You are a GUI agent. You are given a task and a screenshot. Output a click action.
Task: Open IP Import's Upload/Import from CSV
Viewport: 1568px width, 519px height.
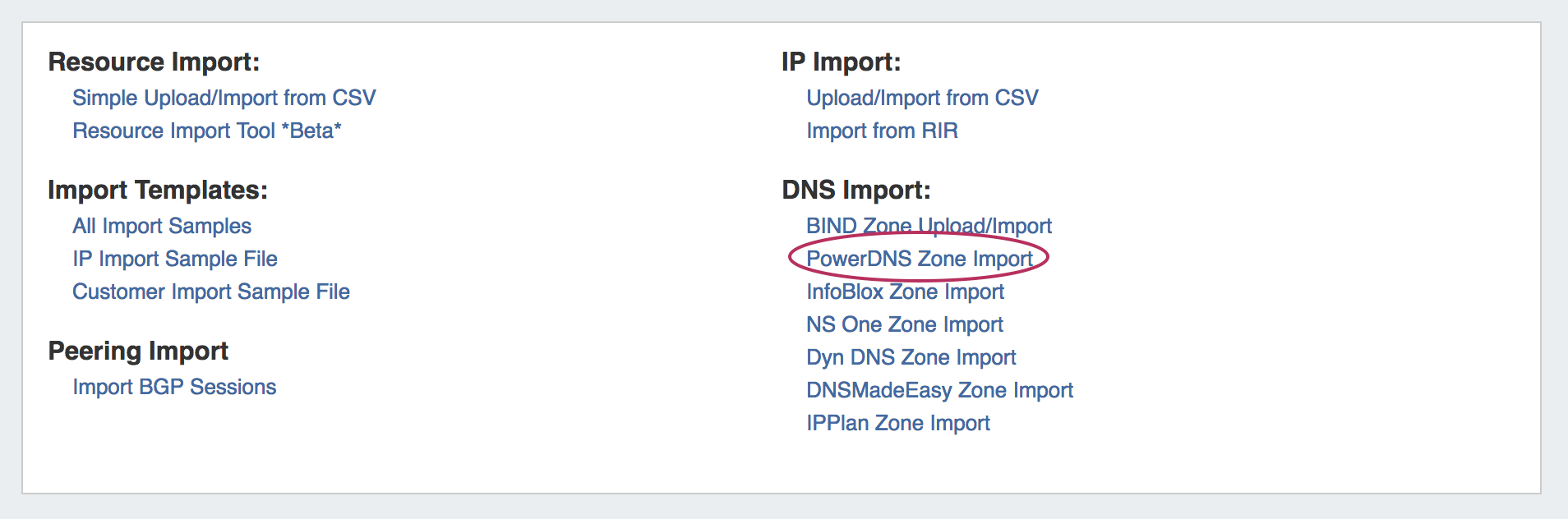point(922,98)
